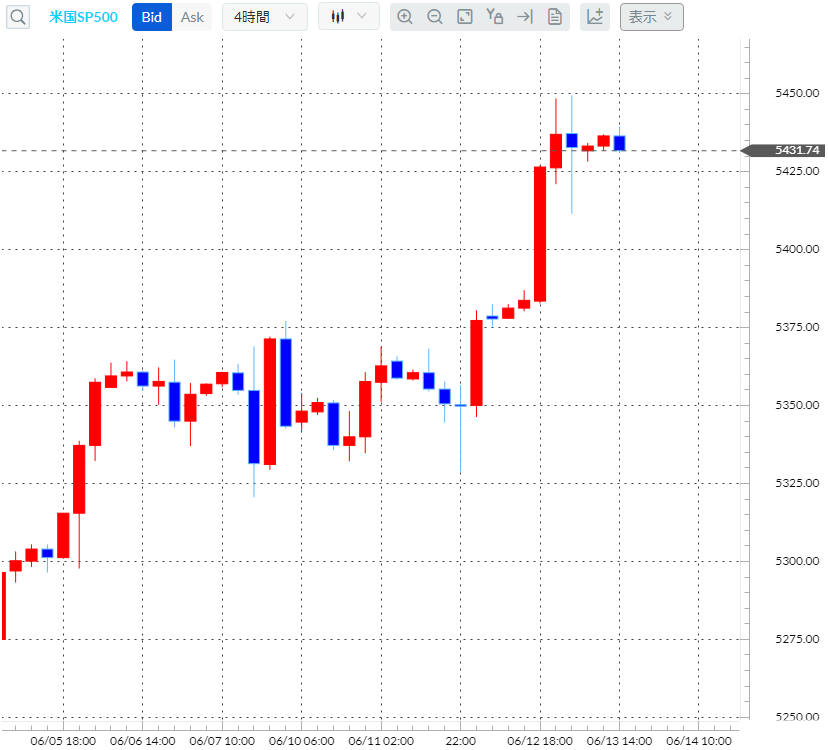This screenshot has width=828, height=750.
Task: Expand the chart type selector chevron
Action: coord(360,16)
